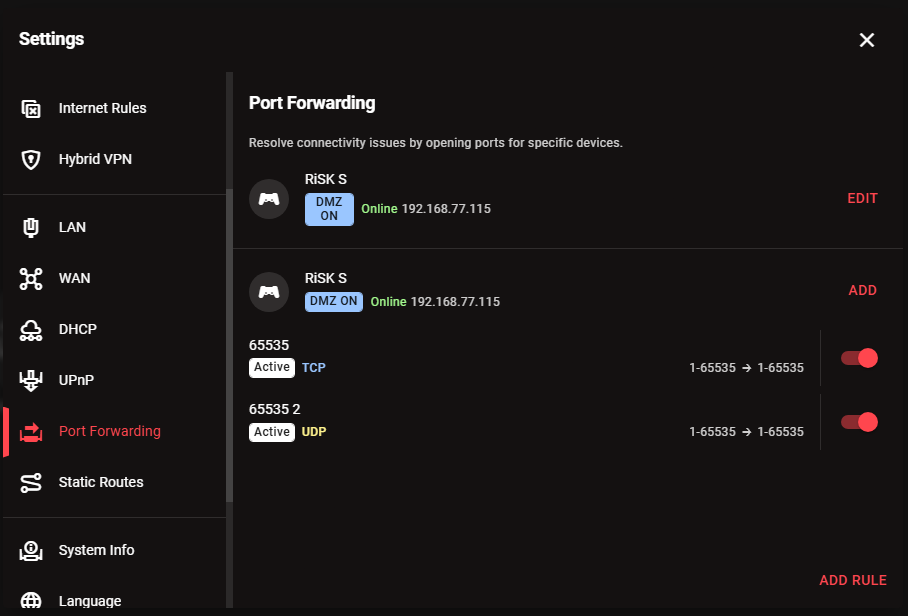The height and width of the screenshot is (616, 908).
Task: Click the Language globe icon
Action: click(31, 601)
